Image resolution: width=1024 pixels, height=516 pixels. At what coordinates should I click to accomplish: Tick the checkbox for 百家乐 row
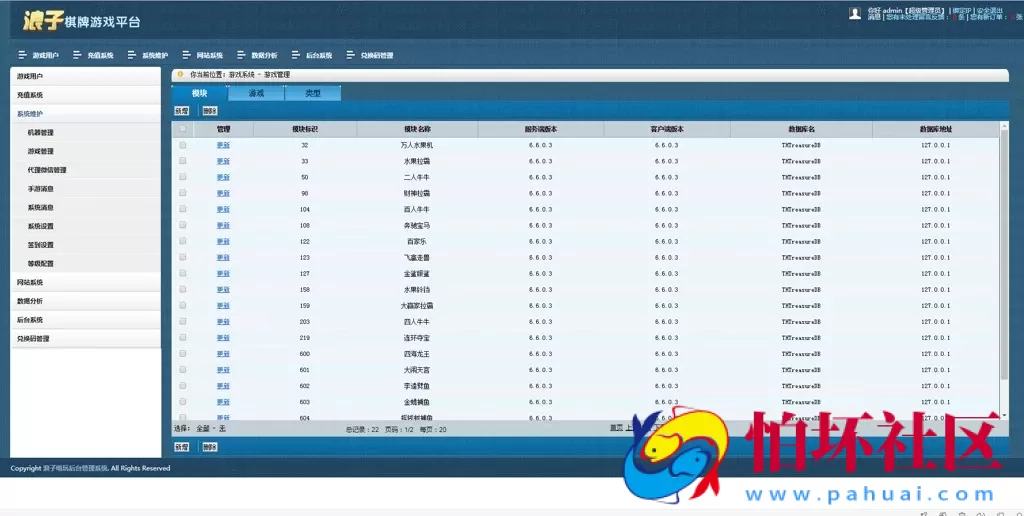pos(182,241)
